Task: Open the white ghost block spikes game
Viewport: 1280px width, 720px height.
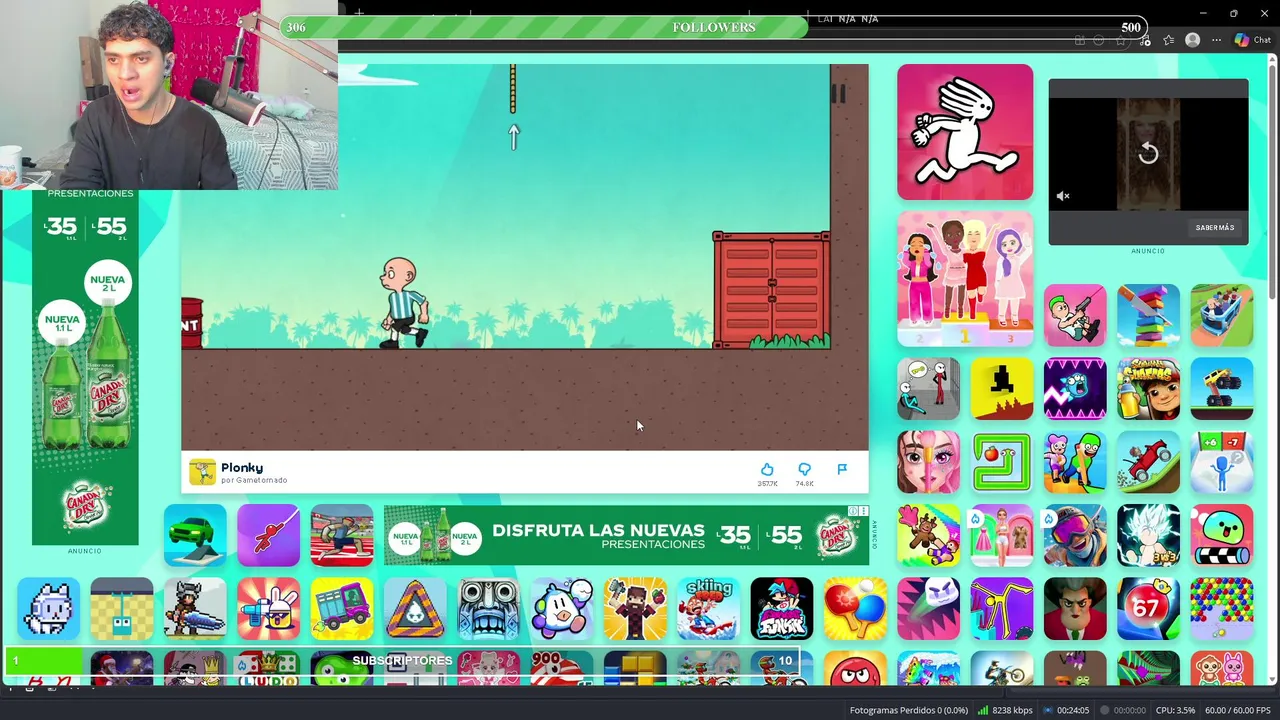Action: (928, 609)
